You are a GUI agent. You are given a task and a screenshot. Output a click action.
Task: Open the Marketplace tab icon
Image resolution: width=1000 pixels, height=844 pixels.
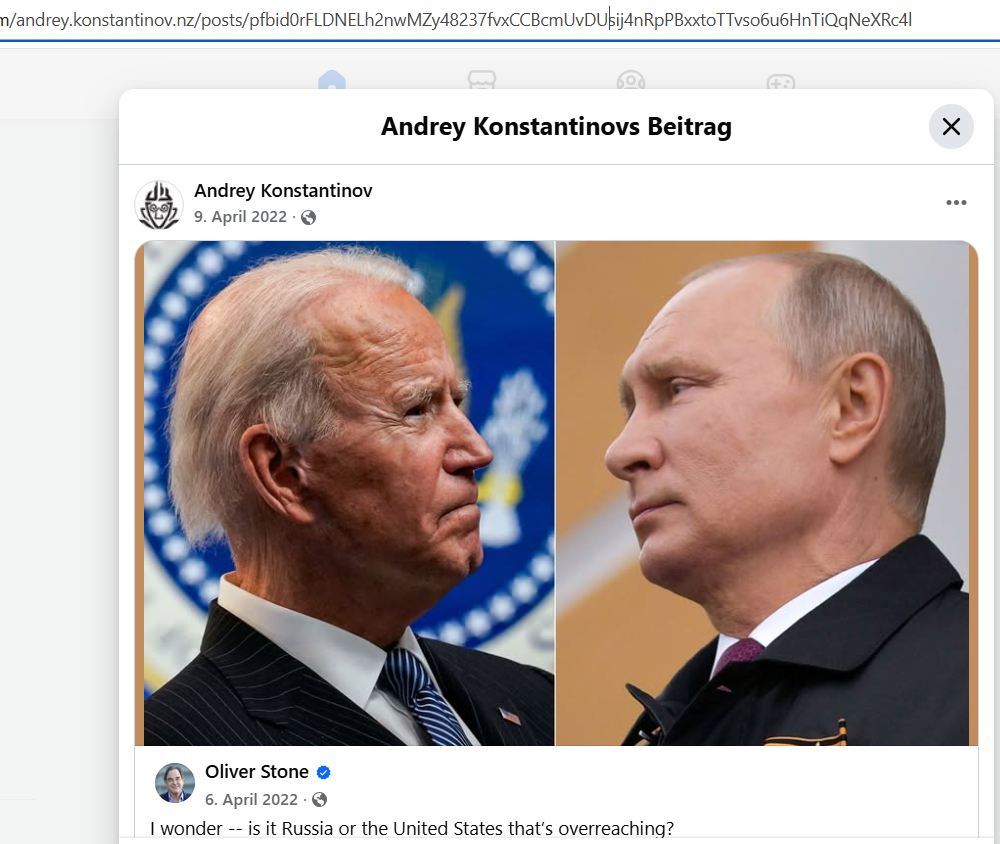[x=482, y=81]
